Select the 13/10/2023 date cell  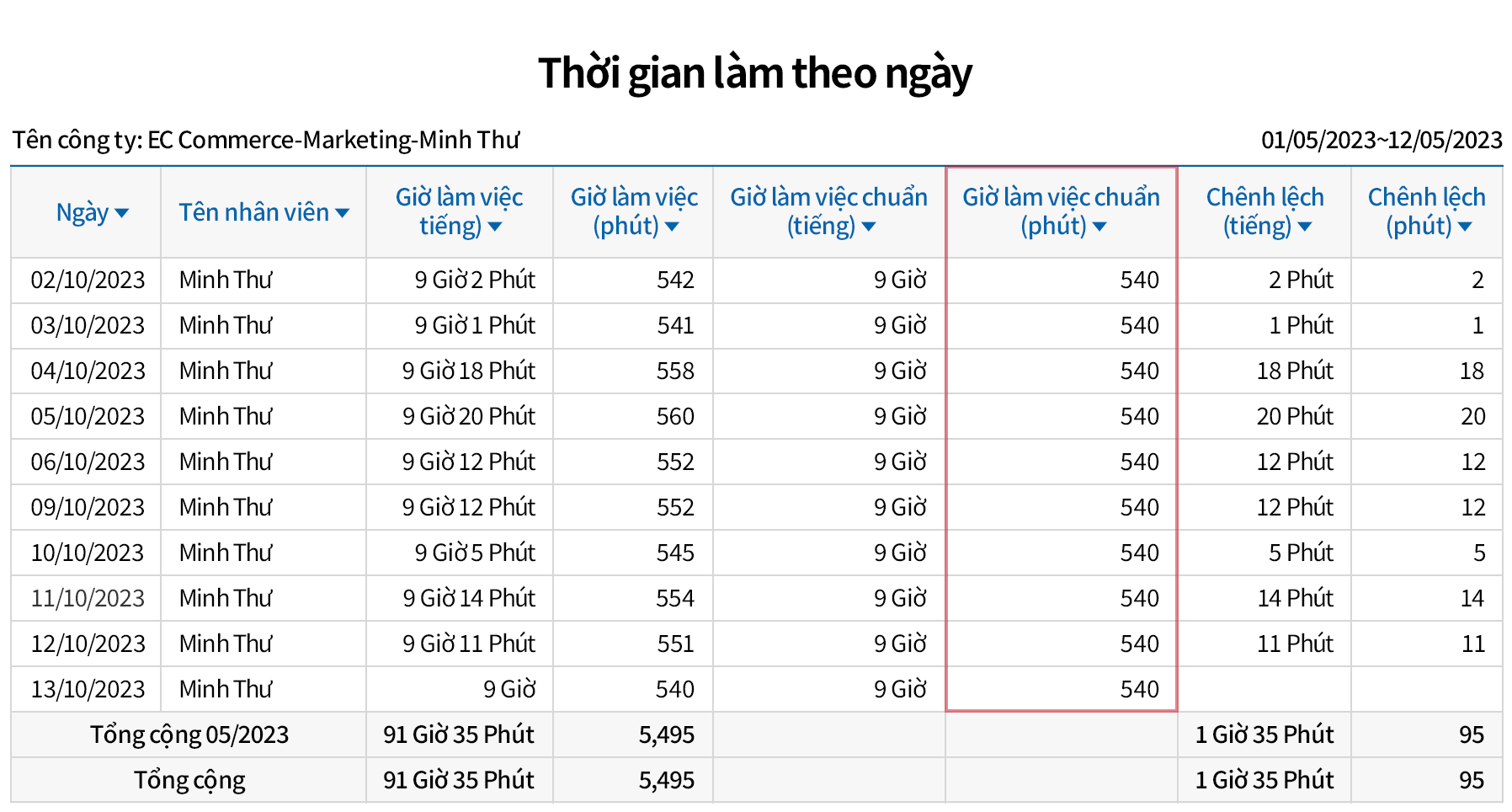pos(88,689)
